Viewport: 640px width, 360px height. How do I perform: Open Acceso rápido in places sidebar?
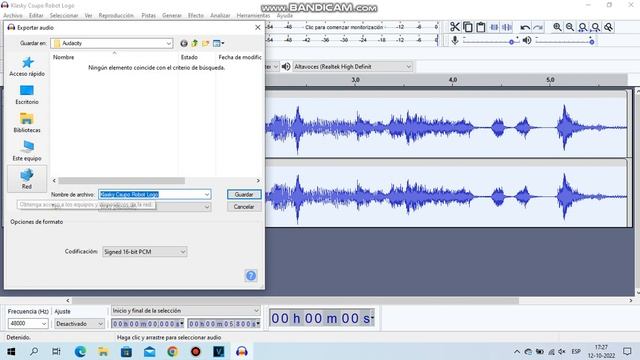coord(27,67)
